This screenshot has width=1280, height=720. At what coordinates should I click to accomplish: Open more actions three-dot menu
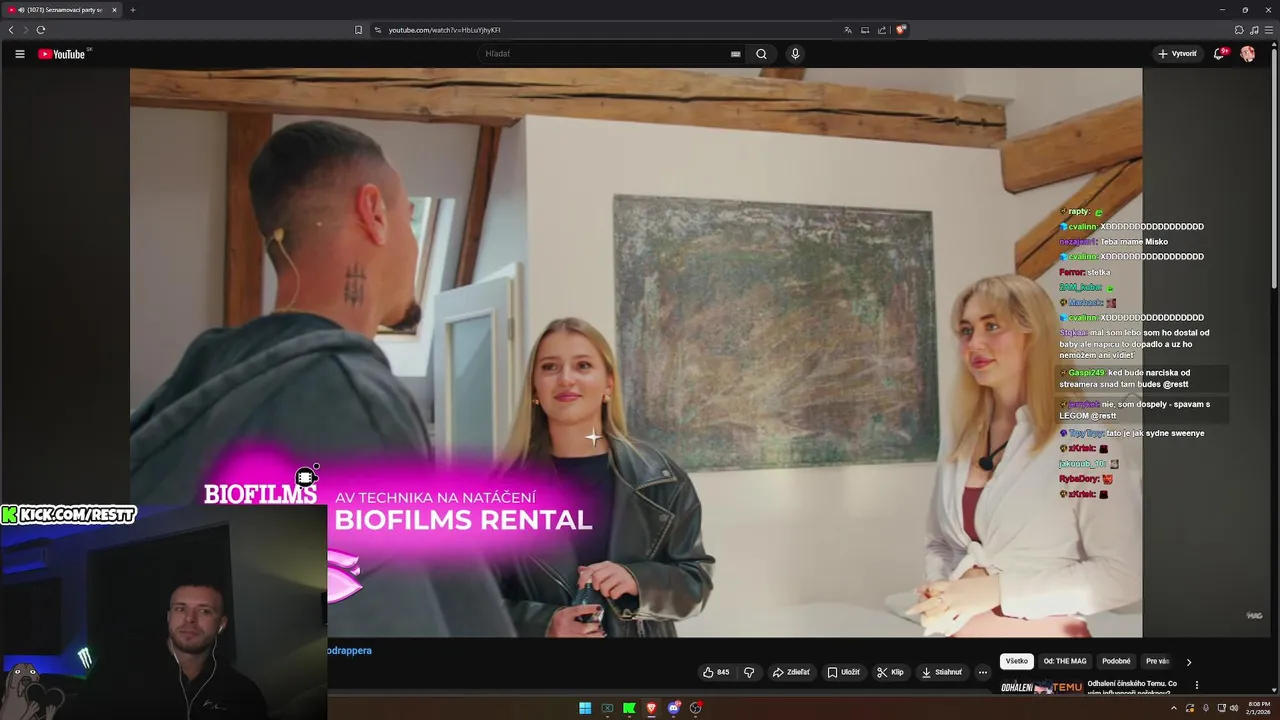pyautogui.click(x=983, y=672)
